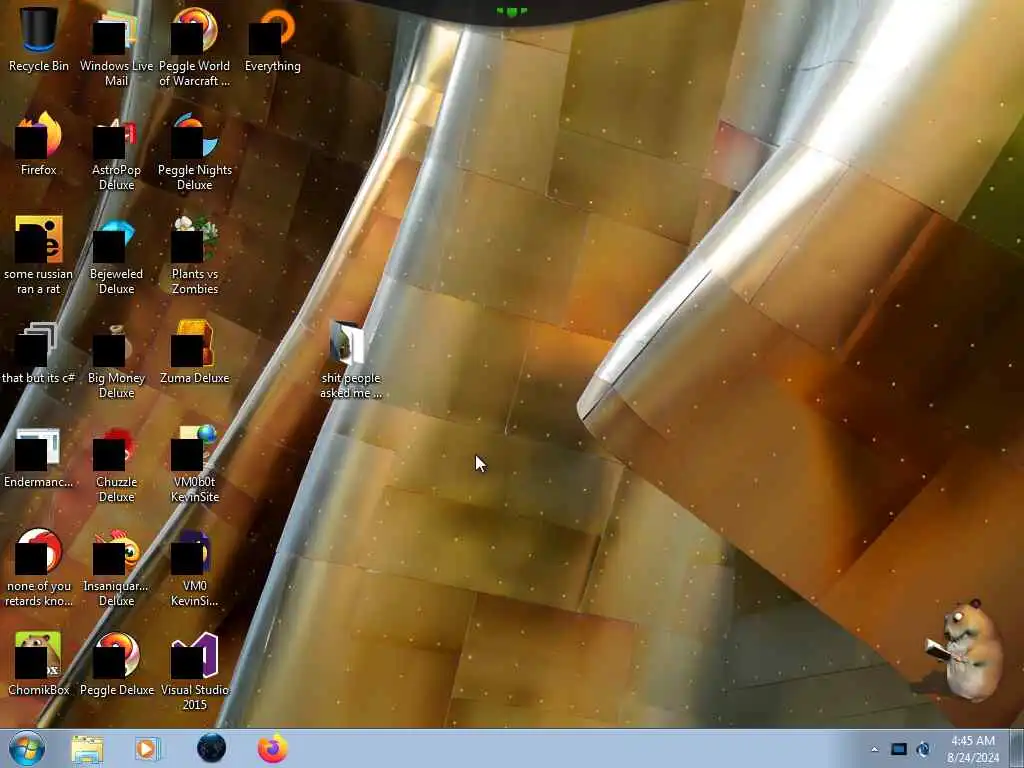Open the dark globe browser on taskbar
The image size is (1024, 768).
pyautogui.click(x=211, y=748)
